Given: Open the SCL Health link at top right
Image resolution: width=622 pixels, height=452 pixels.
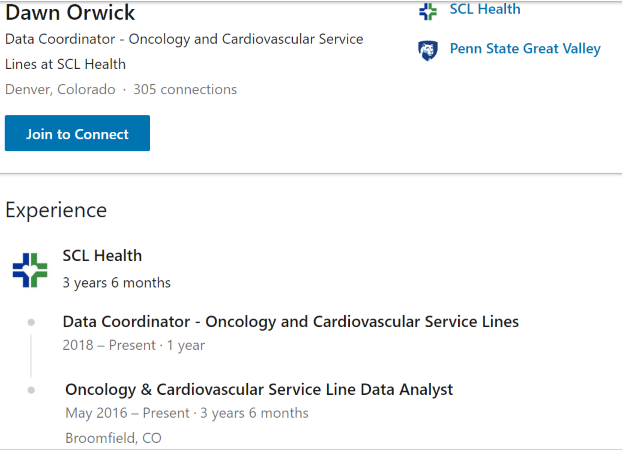Looking at the screenshot, I should 485,9.
